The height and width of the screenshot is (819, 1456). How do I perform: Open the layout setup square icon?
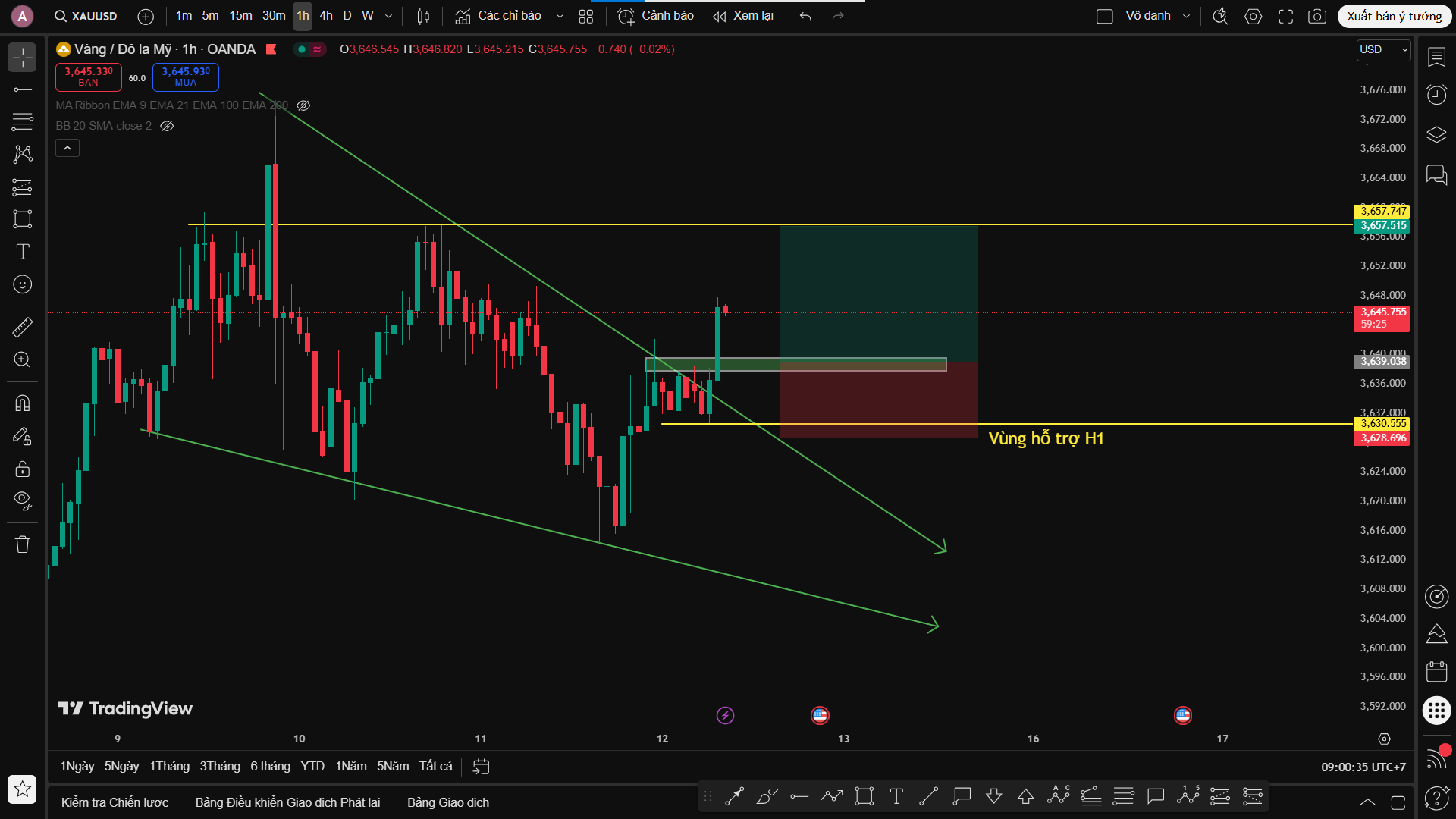(x=1105, y=16)
